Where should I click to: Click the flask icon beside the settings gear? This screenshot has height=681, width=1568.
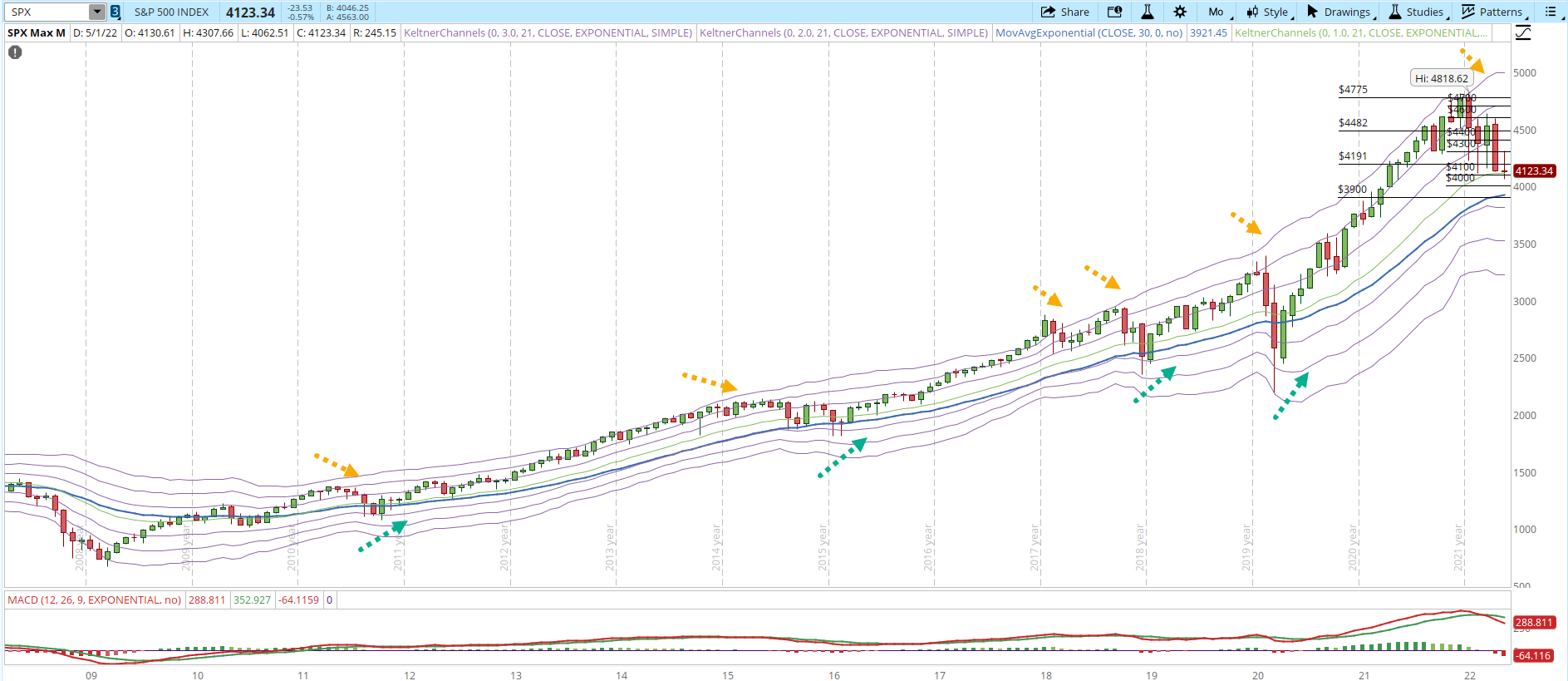[x=1147, y=12]
